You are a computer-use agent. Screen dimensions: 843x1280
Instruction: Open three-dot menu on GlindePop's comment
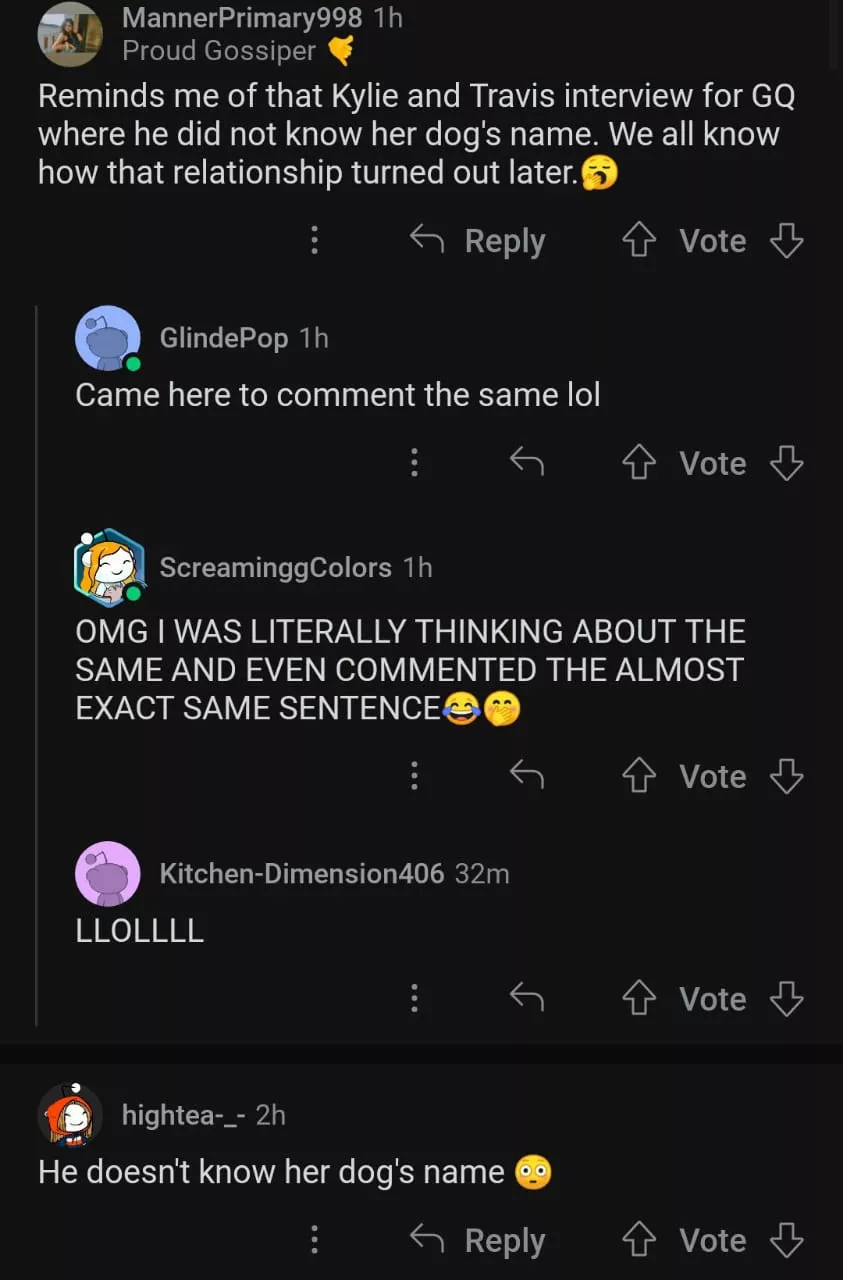414,462
